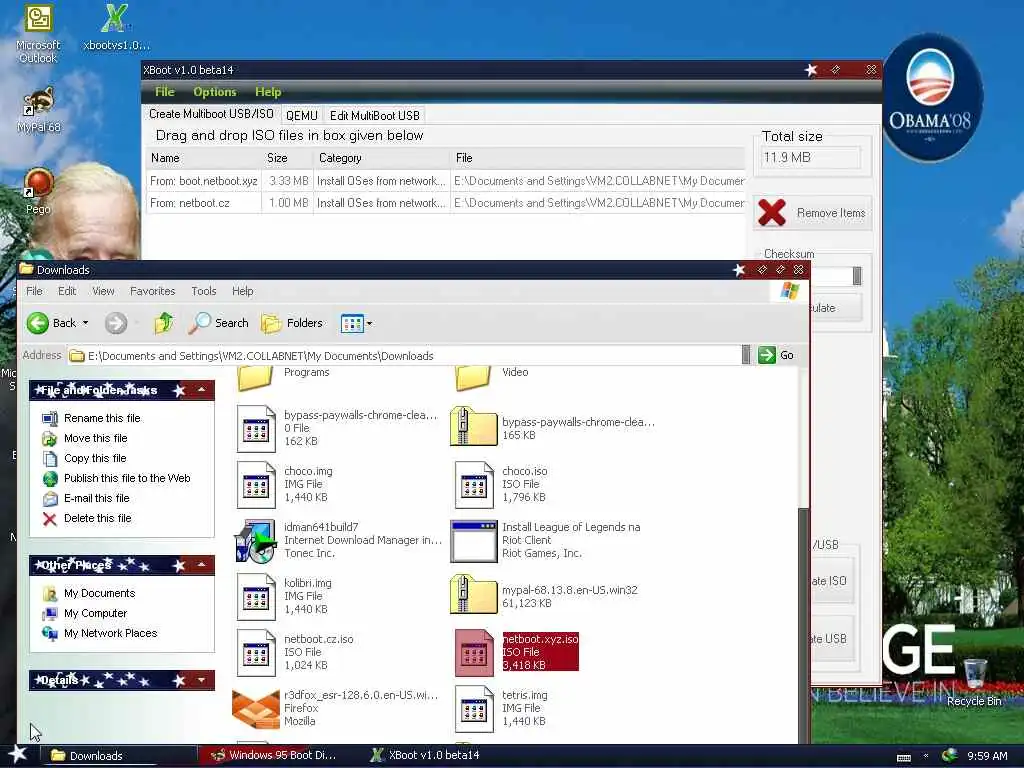Collapse the Other Places panel

202,565
